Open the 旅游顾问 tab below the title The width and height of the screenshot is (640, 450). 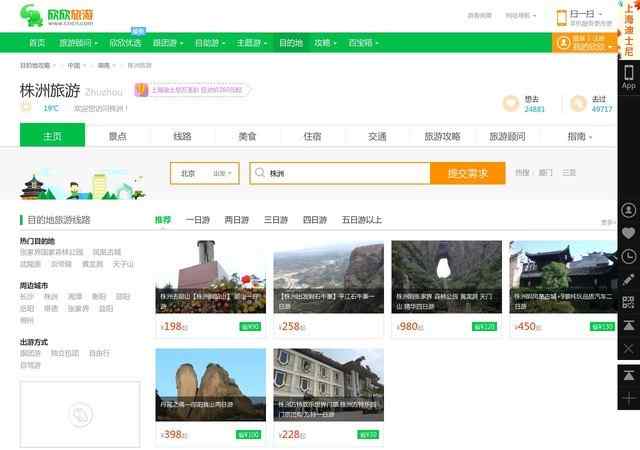pyautogui.click(x=507, y=136)
